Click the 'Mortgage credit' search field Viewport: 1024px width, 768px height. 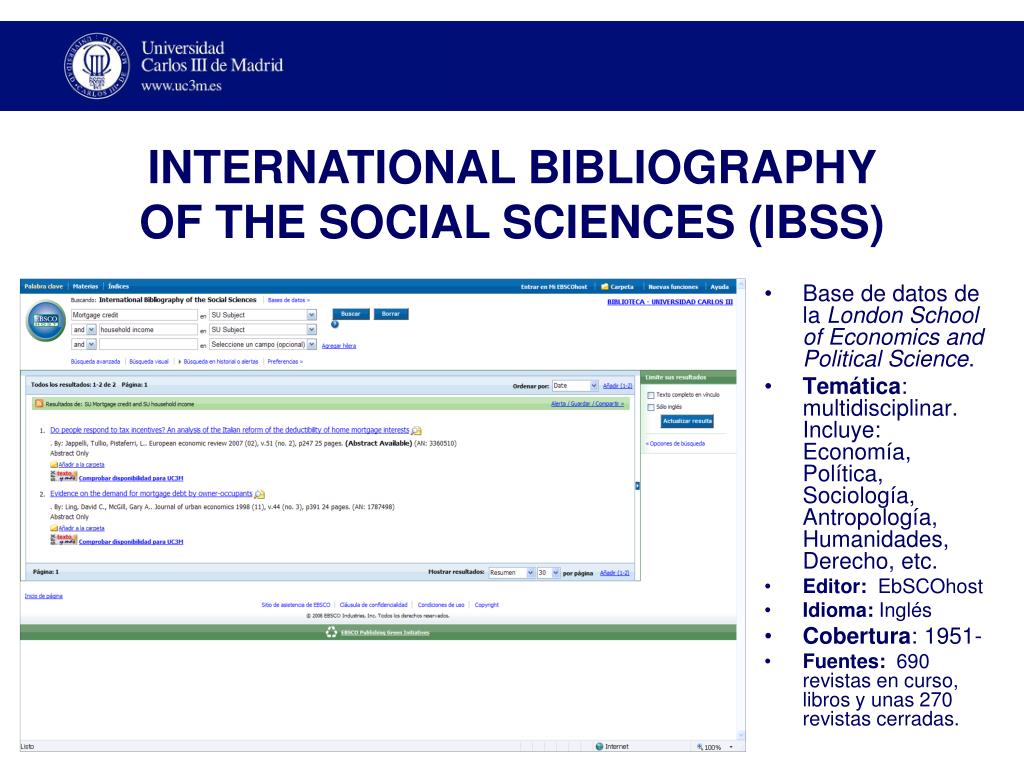pyautogui.click(x=134, y=315)
